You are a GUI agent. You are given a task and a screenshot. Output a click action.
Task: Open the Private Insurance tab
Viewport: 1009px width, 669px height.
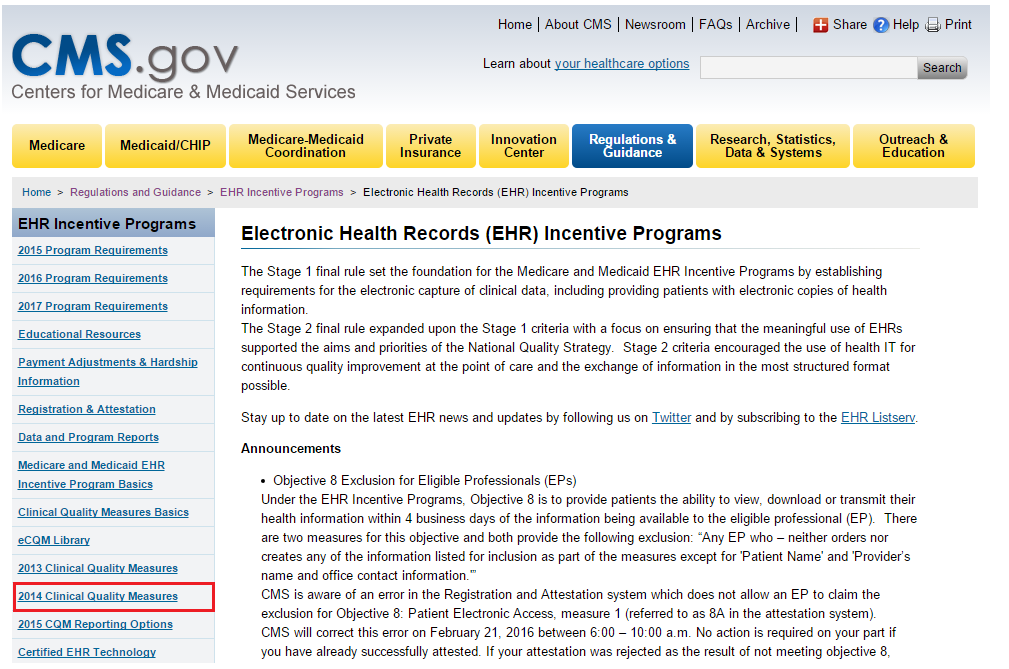pyautogui.click(x=430, y=146)
